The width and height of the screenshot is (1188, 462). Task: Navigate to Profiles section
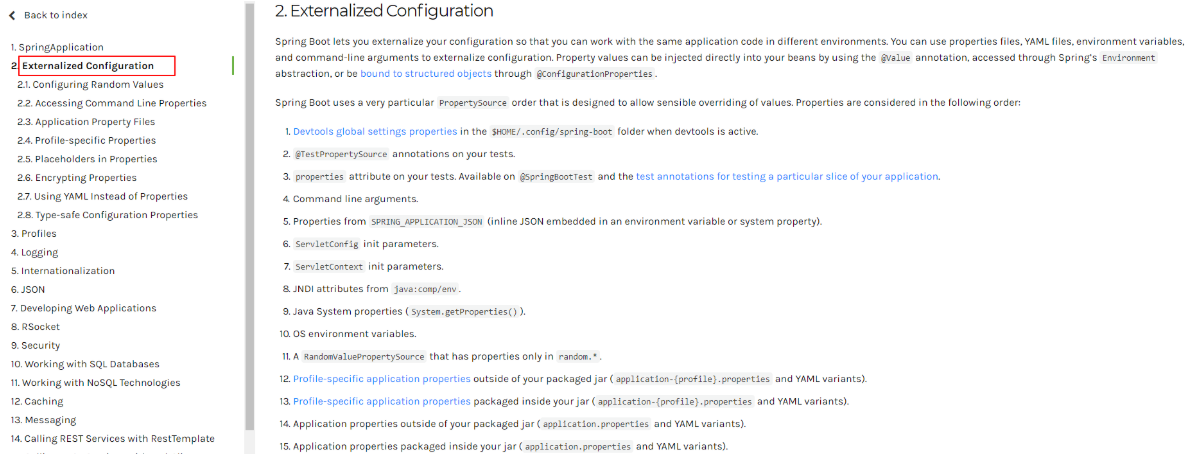click(33, 233)
